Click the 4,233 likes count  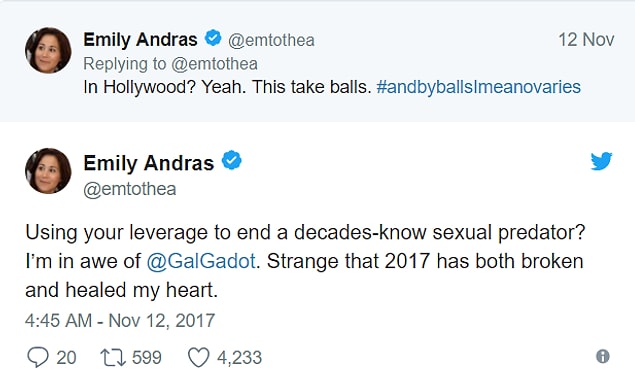coord(239,358)
